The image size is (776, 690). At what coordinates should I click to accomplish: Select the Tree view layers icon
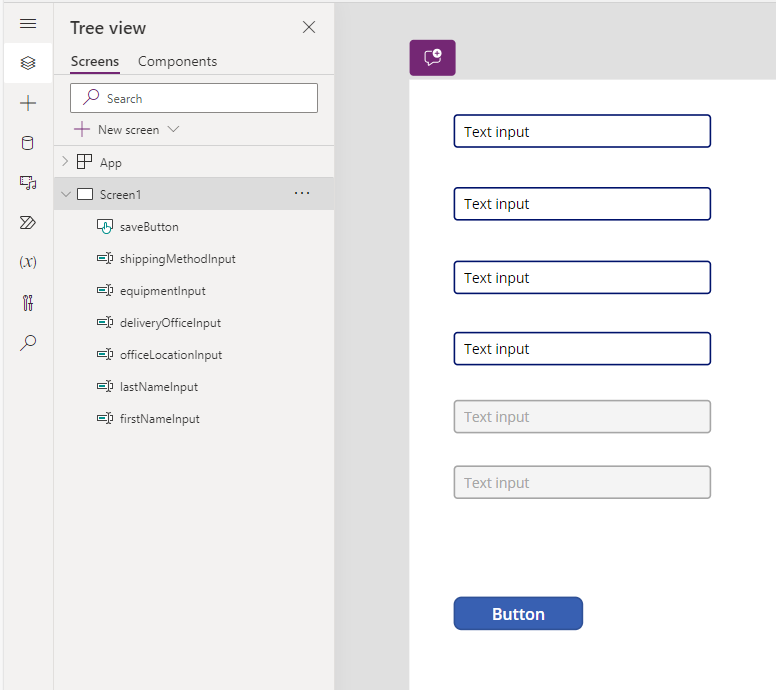pos(28,63)
